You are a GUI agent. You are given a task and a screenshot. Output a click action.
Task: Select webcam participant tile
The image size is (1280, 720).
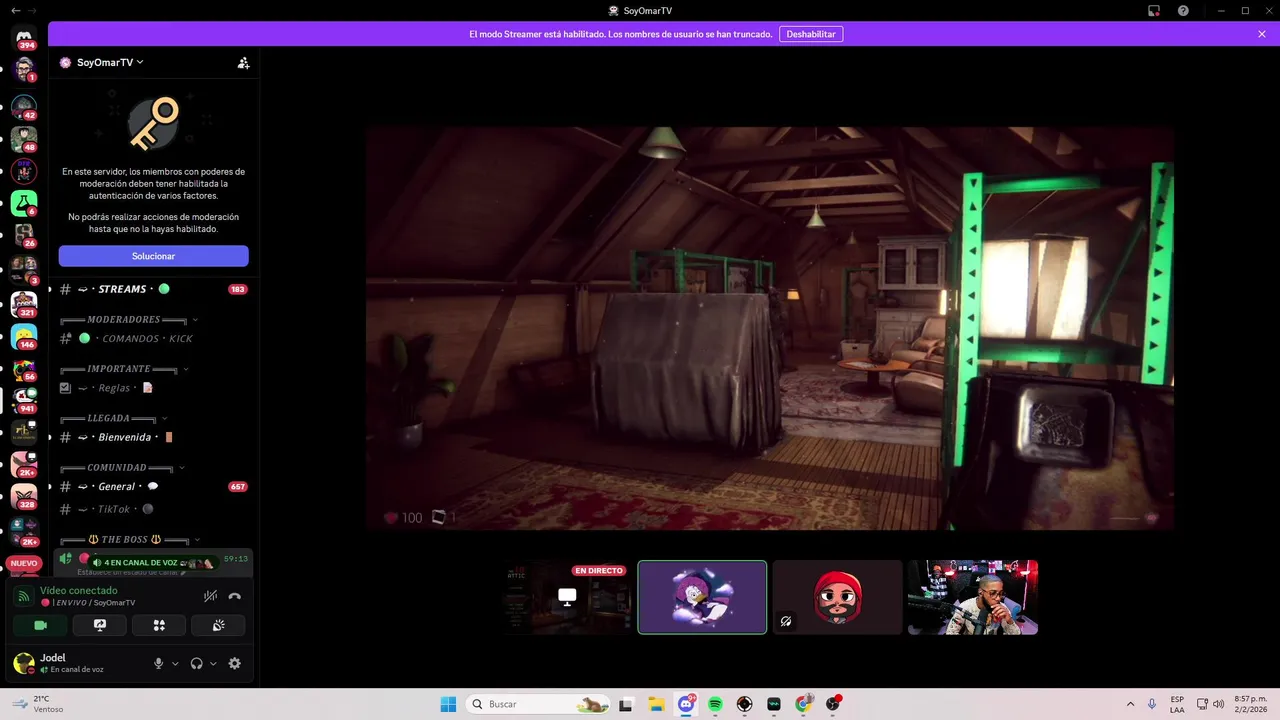click(x=973, y=597)
